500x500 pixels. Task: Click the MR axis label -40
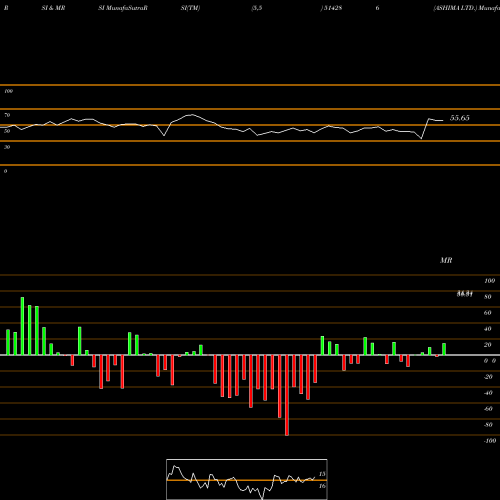coord(488,393)
